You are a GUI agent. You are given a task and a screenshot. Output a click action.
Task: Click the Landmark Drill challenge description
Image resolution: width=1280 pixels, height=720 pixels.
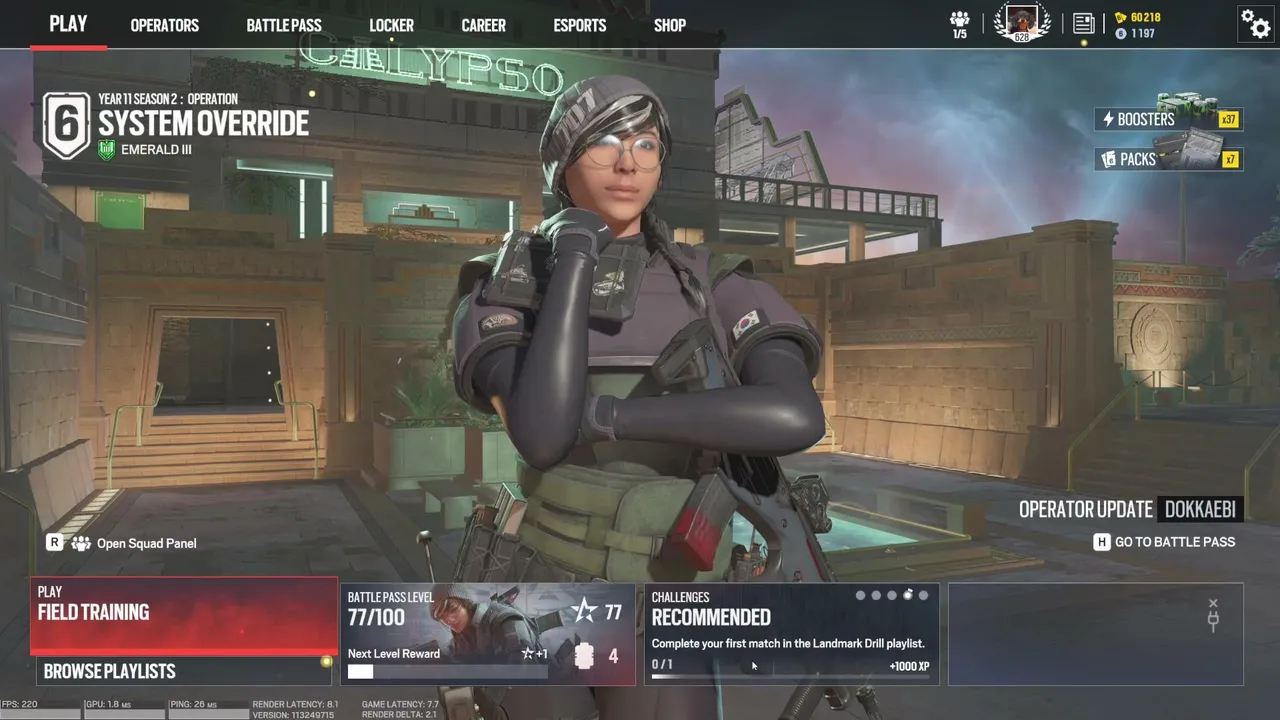pos(788,643)
